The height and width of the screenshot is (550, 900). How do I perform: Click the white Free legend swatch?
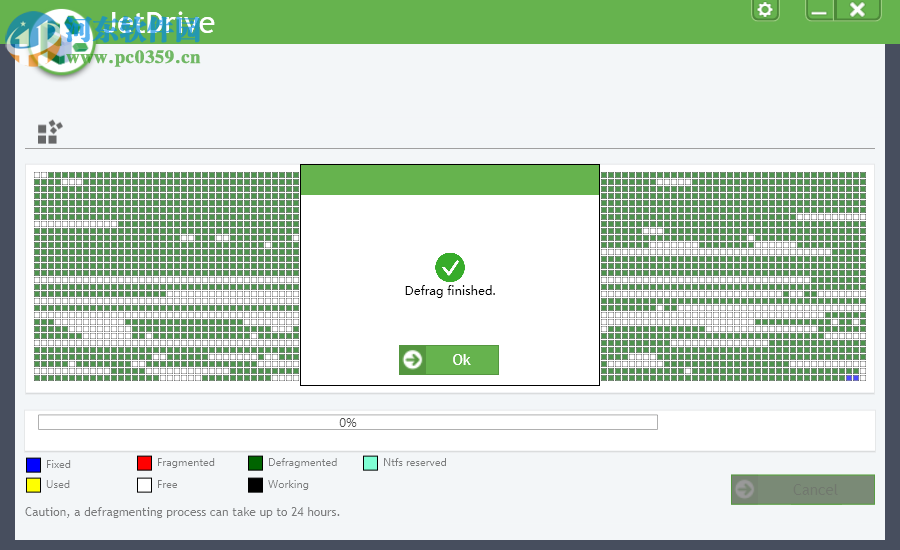tap(145, 485)
